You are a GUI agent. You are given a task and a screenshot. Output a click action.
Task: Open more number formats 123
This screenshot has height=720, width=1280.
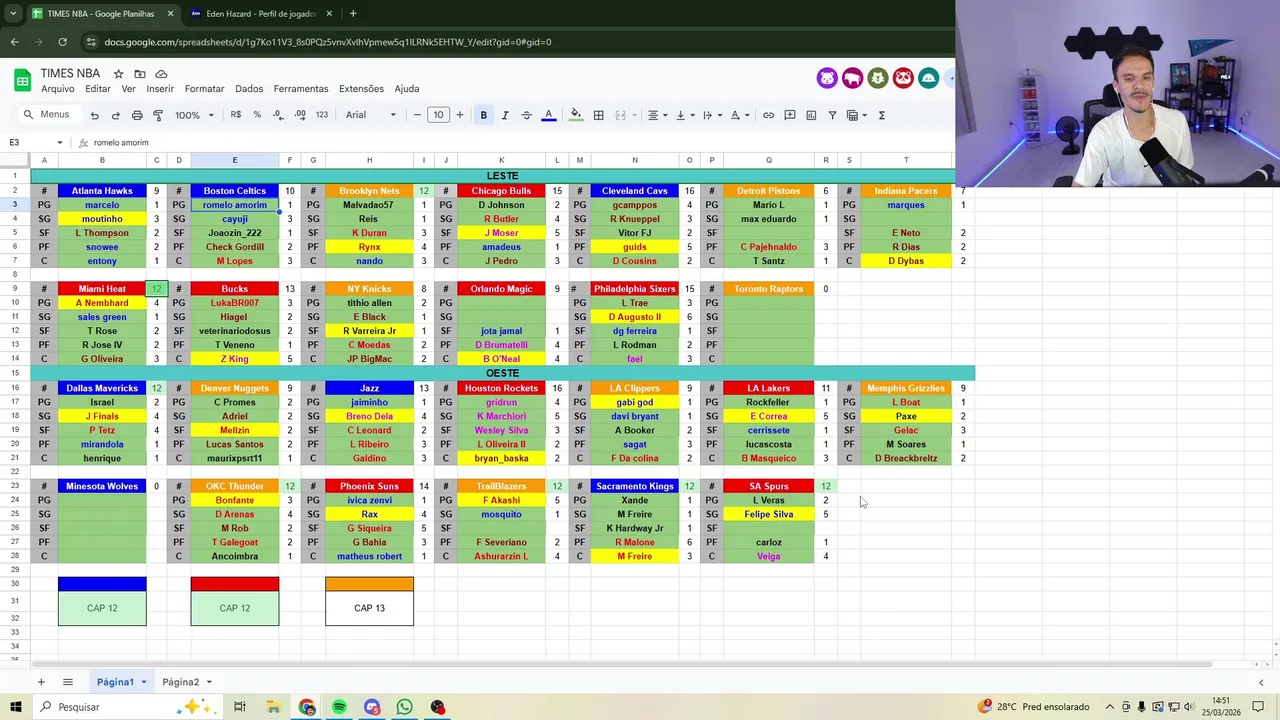[322, 115]
